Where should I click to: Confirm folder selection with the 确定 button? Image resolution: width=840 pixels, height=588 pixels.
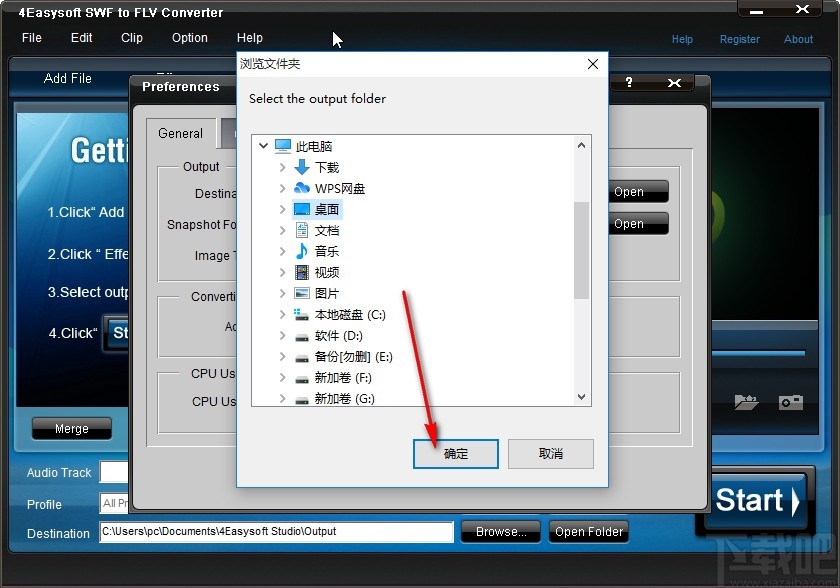(455, 454)
